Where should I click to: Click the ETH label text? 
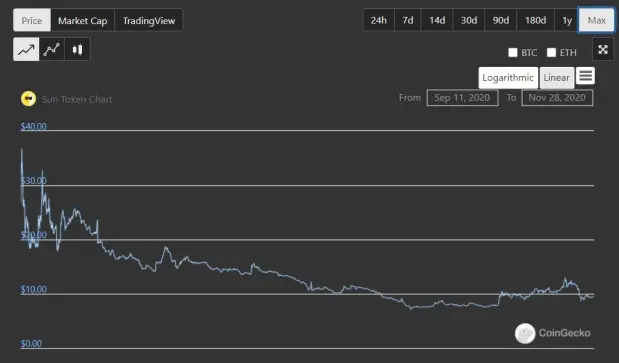coord(568,53)
